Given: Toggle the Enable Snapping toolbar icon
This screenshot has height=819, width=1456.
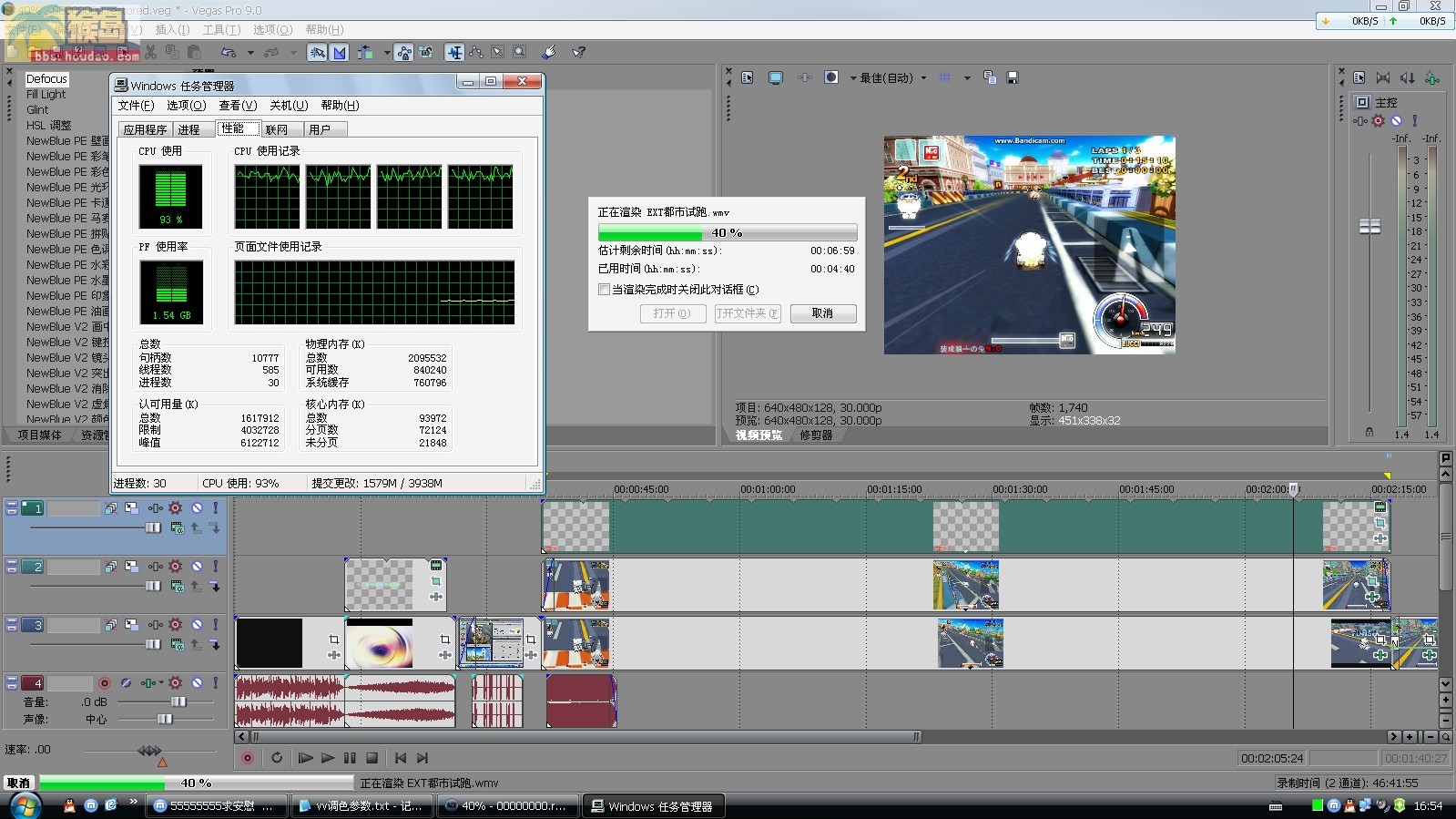Looking at the screenshot, I should point(317,53).
